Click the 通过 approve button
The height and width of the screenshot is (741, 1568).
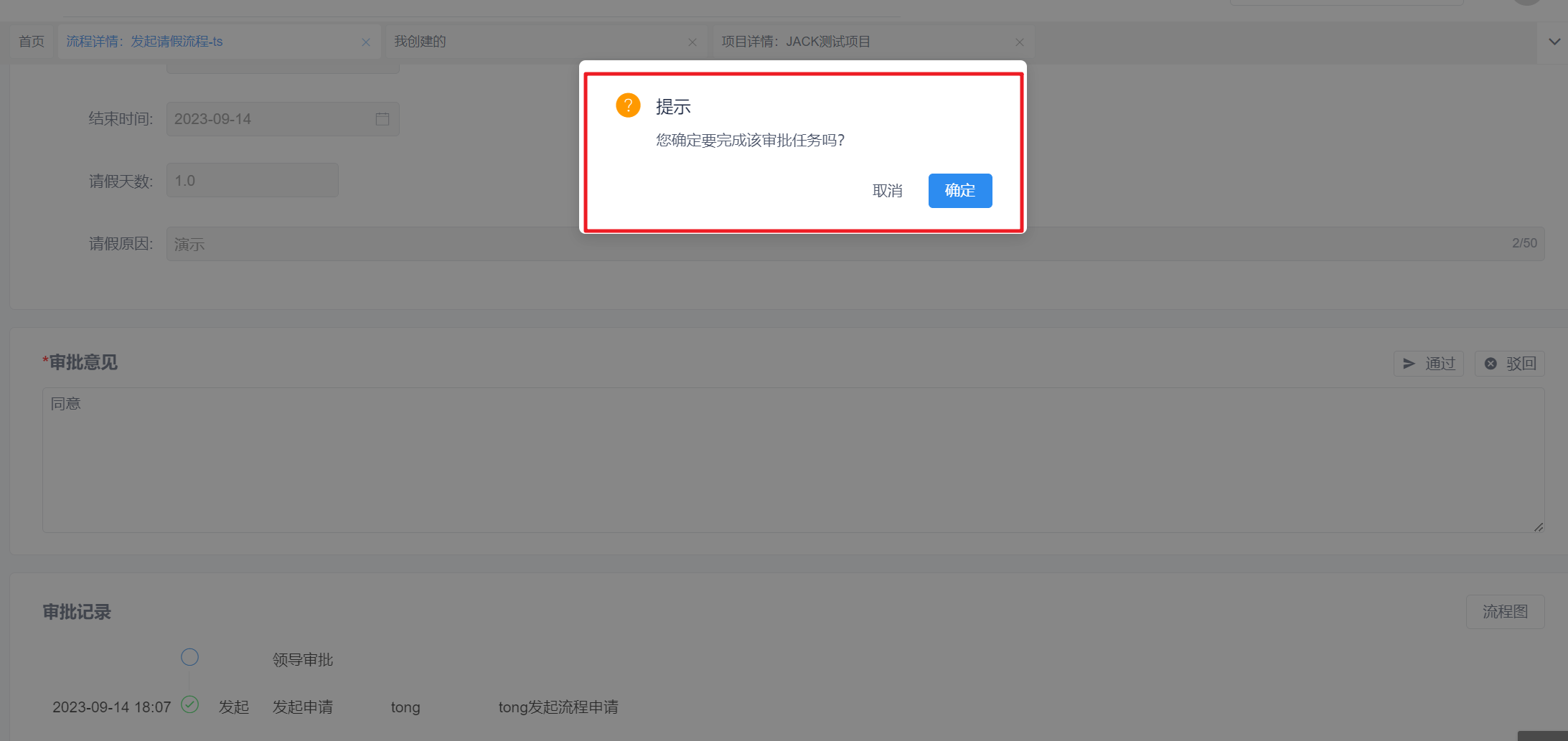pyautogui.click(x=1429, y=364)
